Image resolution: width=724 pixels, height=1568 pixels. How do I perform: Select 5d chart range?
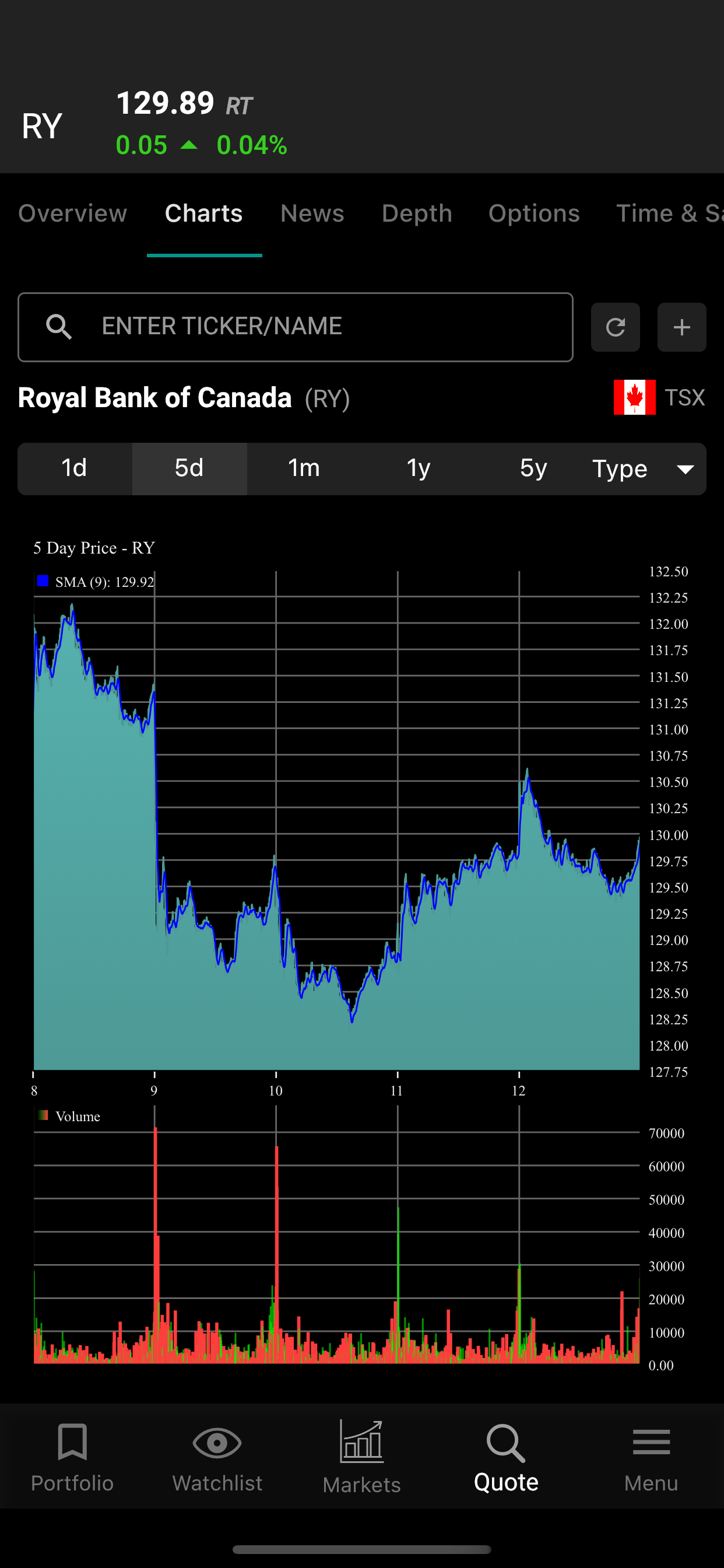point(189,468)
